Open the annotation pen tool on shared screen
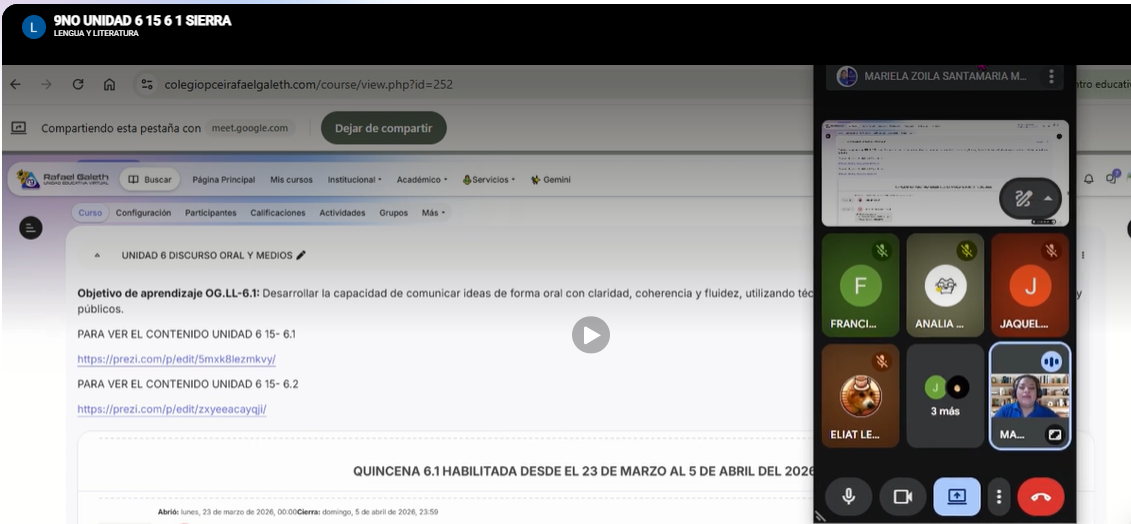This screenshot has width=1131, height=524. tap(1022, 198)
